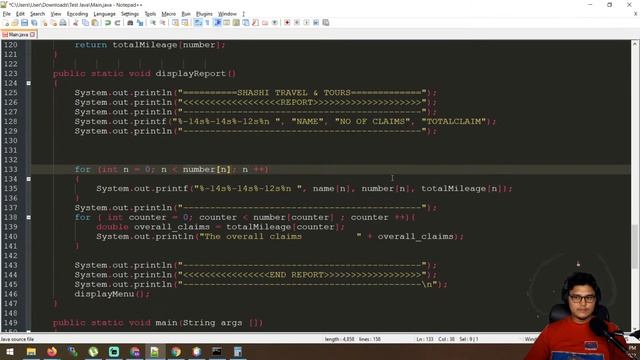Click the User Defined Language icon
Image resolution: width=640 pixels, height=360 pixels.
tap(226, 22)
